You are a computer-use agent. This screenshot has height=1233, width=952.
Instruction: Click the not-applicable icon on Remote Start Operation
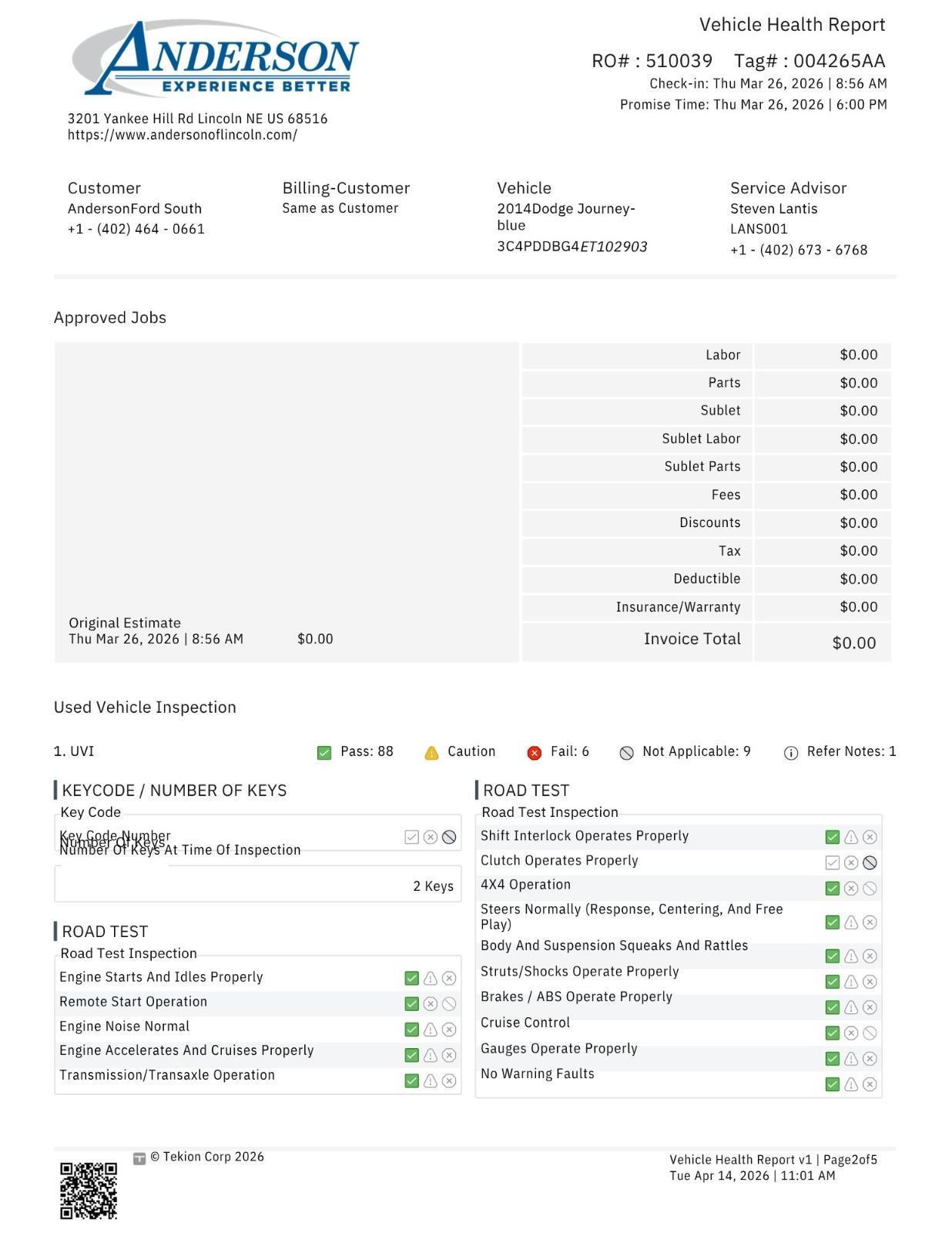[449, 1004]
